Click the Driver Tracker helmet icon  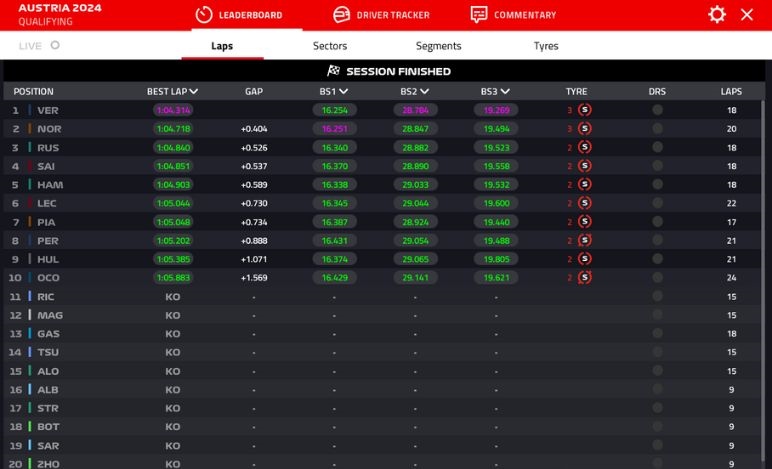pos(342,15)
